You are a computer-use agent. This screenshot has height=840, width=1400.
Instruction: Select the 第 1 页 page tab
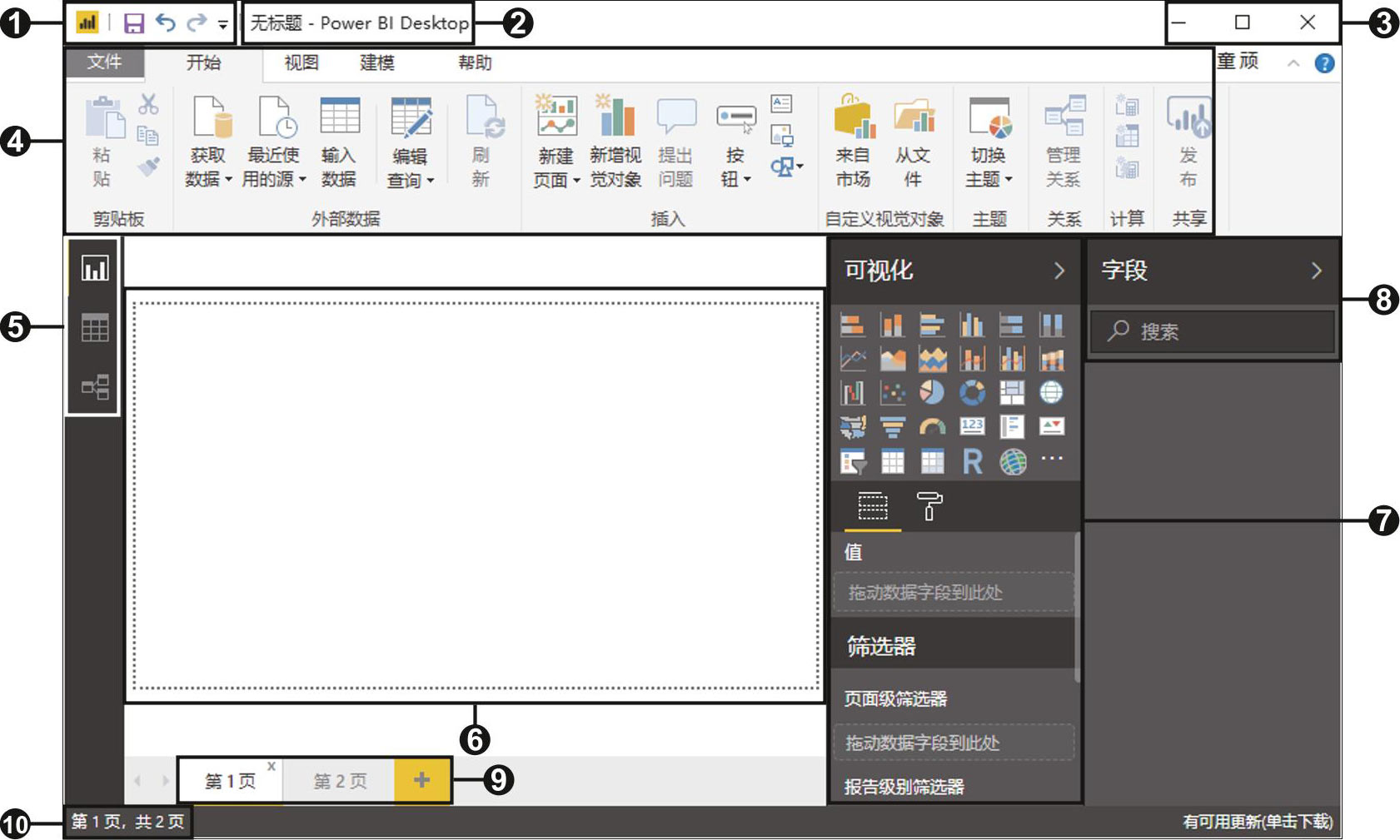[x=231, y=781]
